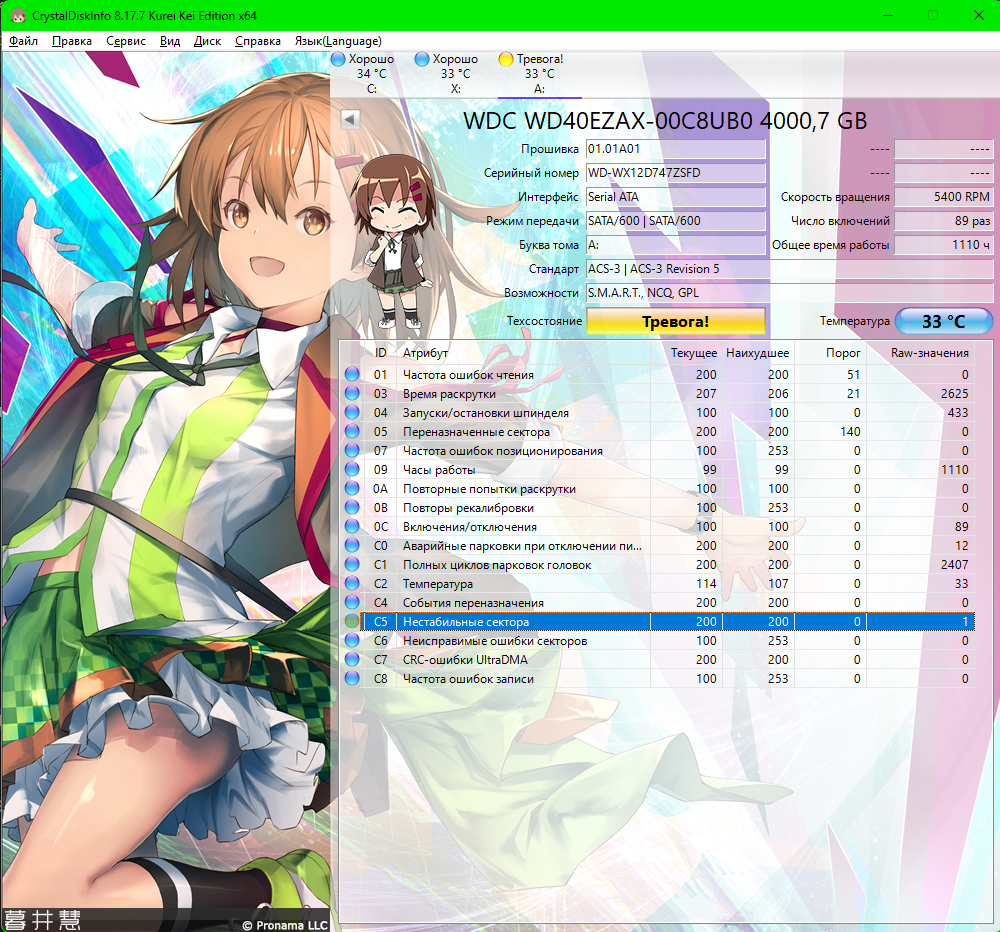Click status icon for Повторные попытки раскрутки
Screen dimensions: 1000x932
coord(352,489)
